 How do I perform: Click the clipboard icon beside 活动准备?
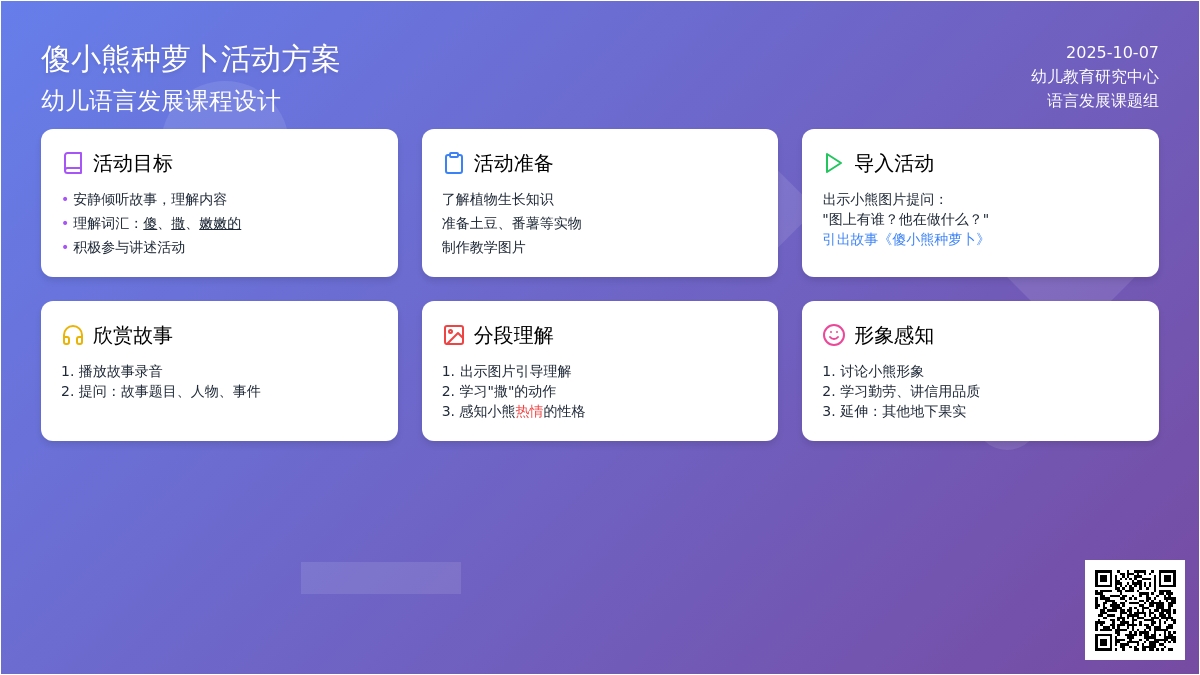click(x=454, y=163)
